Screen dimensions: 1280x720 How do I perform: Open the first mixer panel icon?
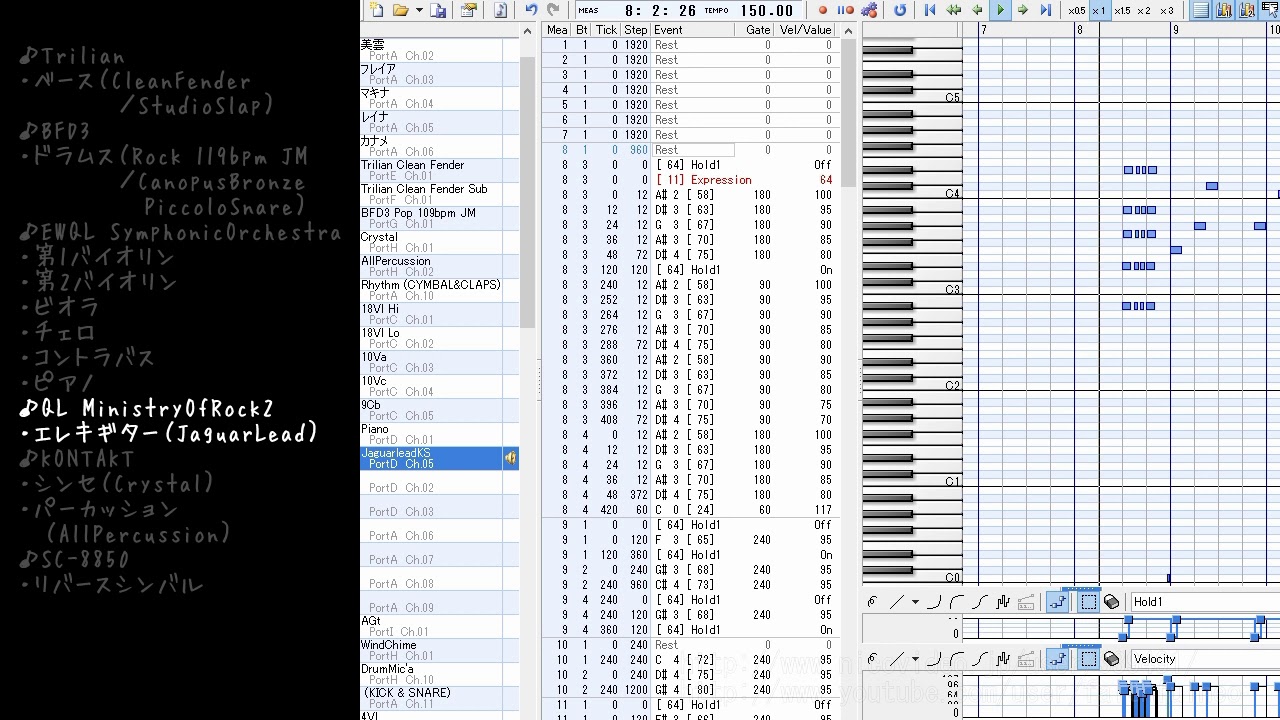point(1224,10)
